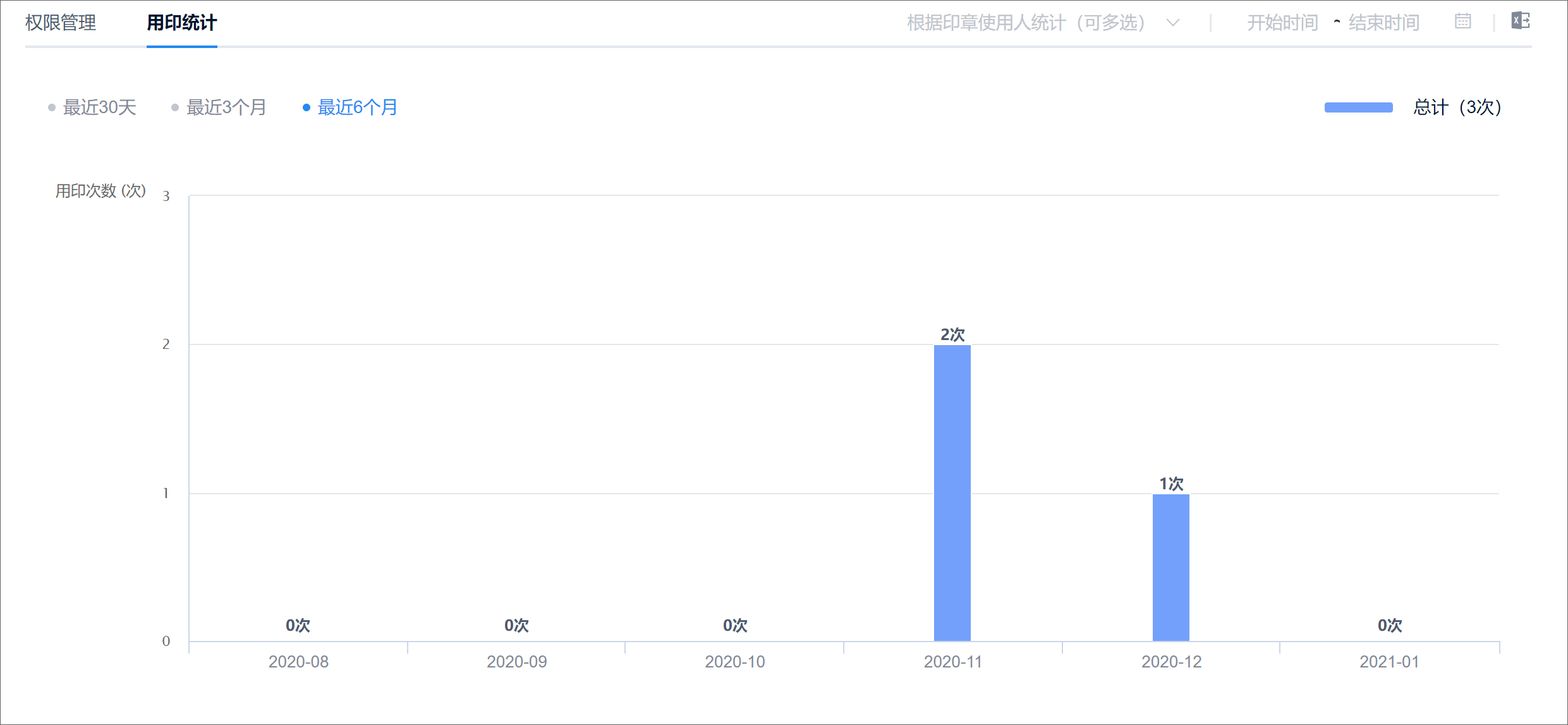Click the date range separator arrow

click(x=1337, y=22)
